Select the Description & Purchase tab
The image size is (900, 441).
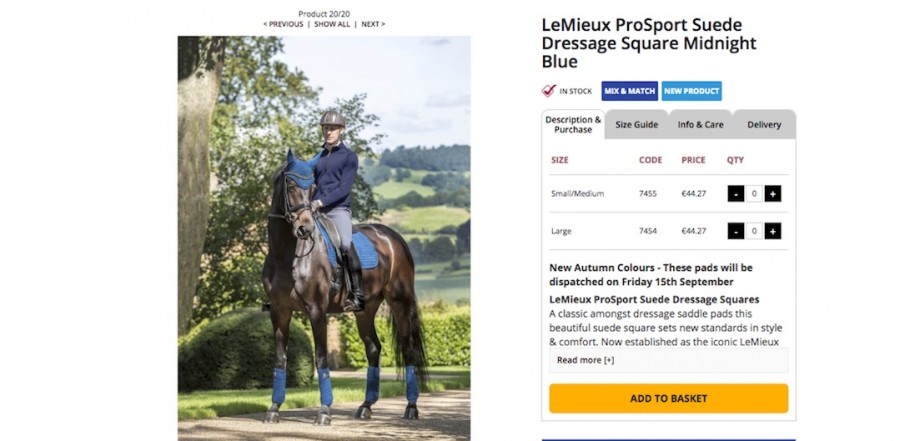click(x=573, y=124)
